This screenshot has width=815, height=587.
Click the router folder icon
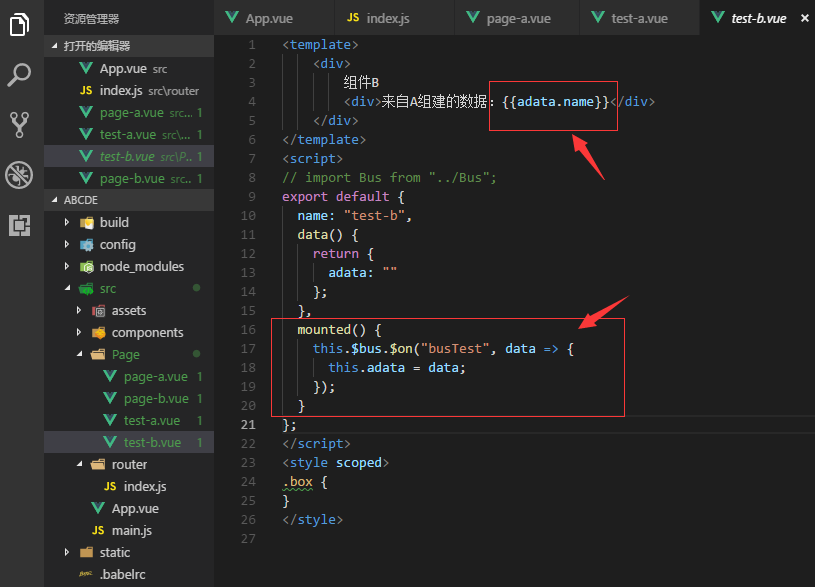pyautogui.click(x=98, y=464)
